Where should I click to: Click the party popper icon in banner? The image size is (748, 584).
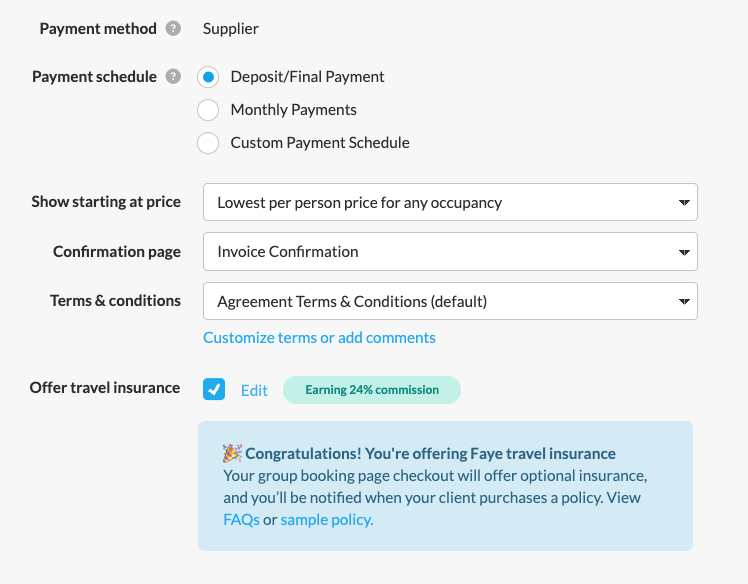[x=232, y=454]
